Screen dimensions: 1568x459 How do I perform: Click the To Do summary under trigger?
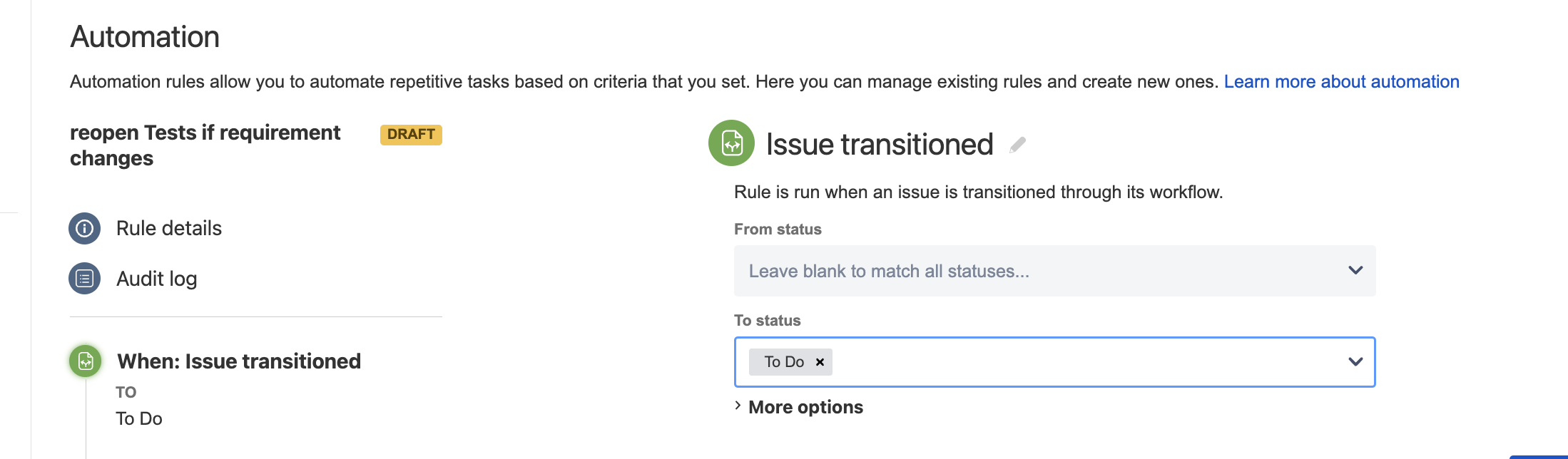tap(139, 419)
